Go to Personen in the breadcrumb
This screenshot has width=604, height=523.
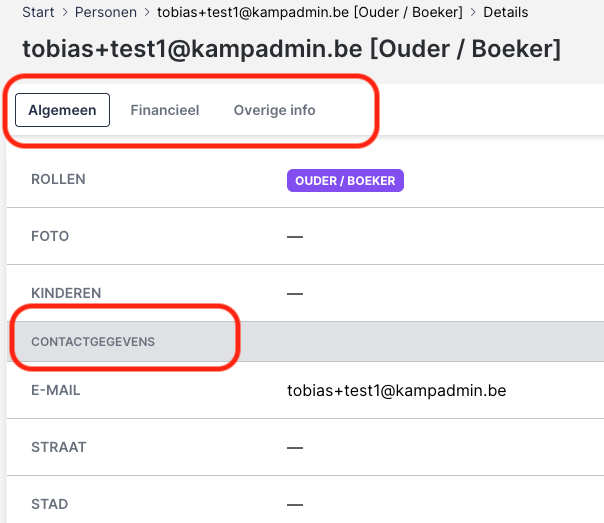[x=107, y=13]
